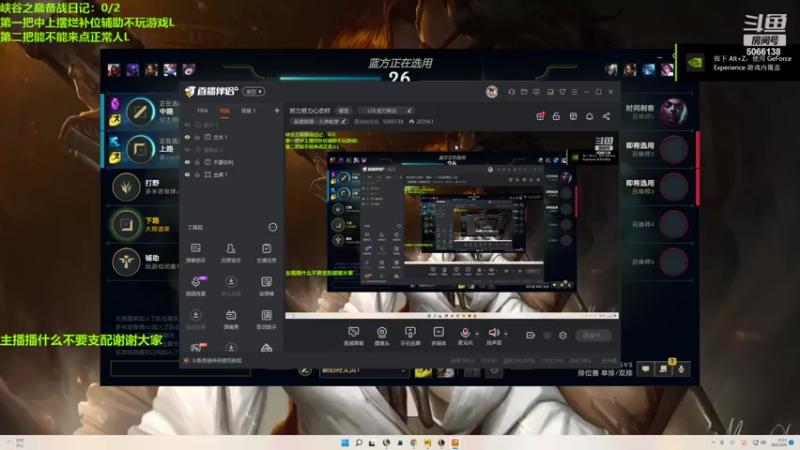The height and width of the screenshot is (450, 800).
Task: Toggle the unlock icon beside gift box
Action: (557, 116)
